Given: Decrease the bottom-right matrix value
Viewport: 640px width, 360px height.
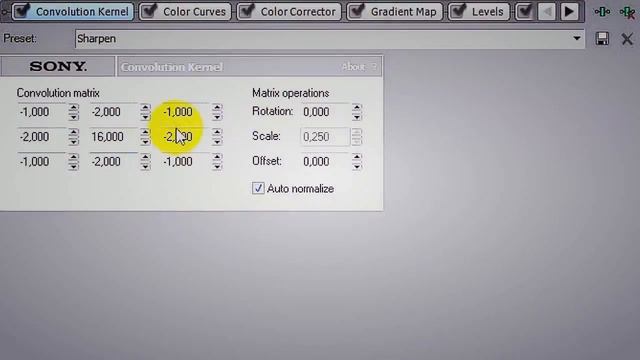Looking at the screenshot, I should [x=217, y=166].
